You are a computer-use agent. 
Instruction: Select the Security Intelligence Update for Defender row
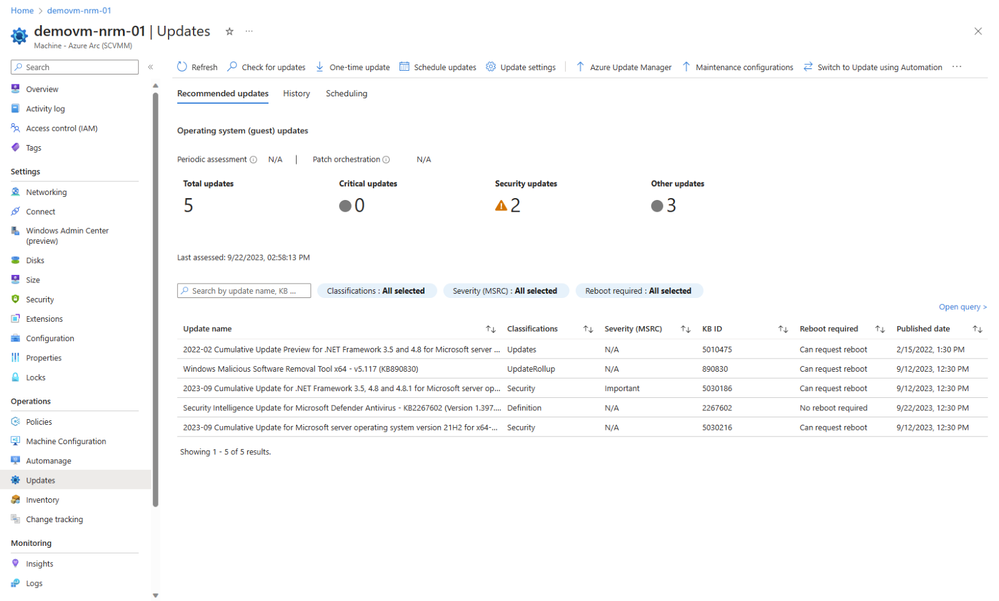point(582,408)
